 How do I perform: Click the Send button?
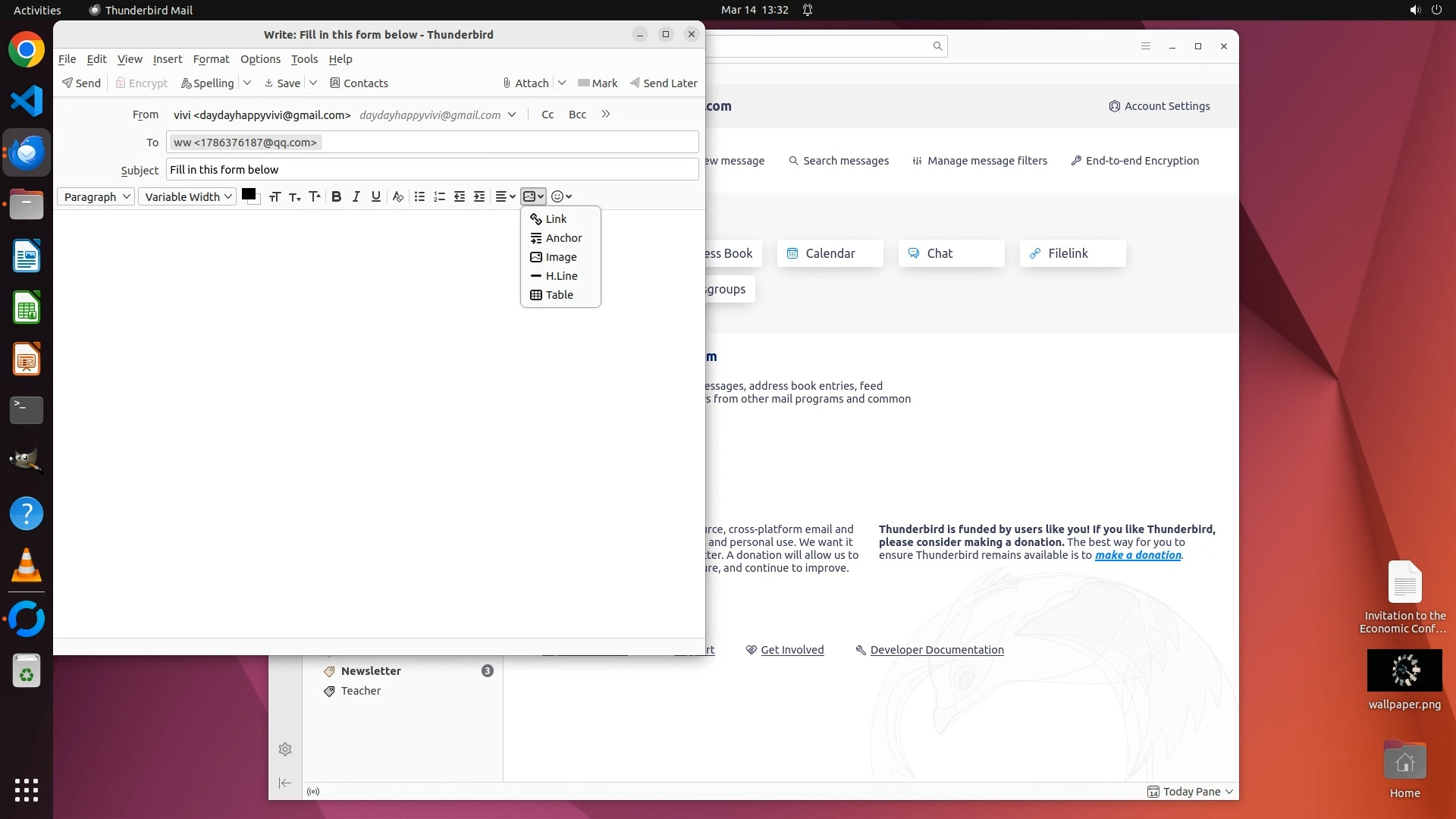click(81, 83)
